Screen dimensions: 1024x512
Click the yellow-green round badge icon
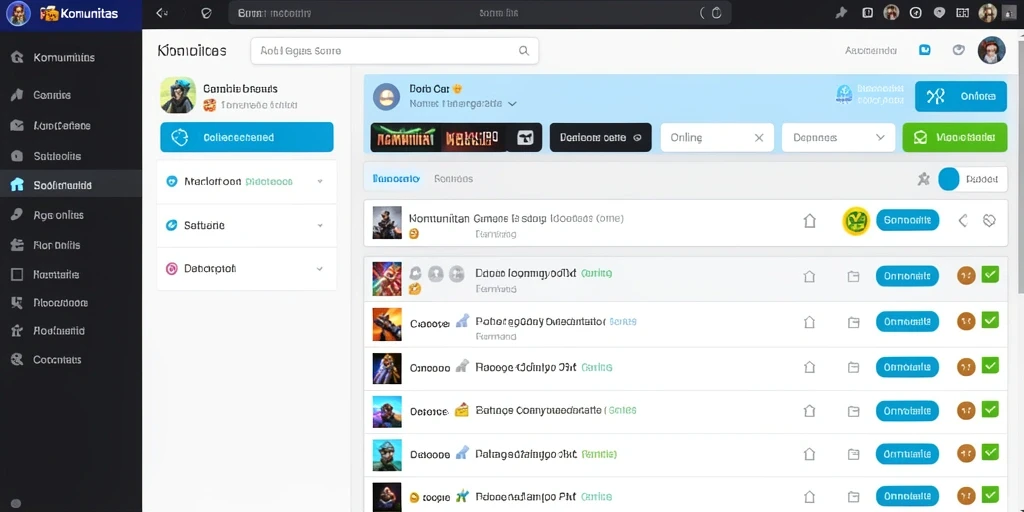[856, 221]
